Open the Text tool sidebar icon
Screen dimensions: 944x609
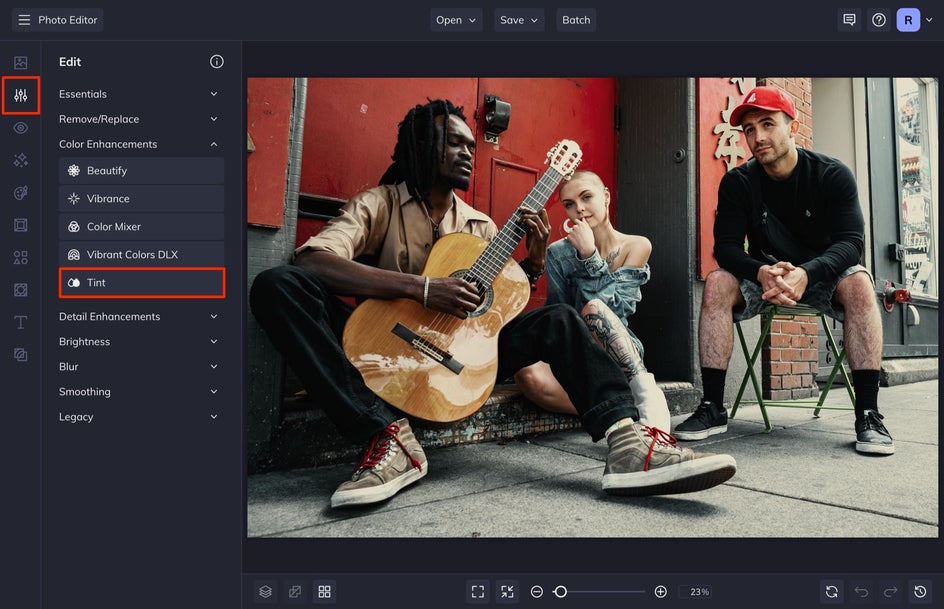20,323
